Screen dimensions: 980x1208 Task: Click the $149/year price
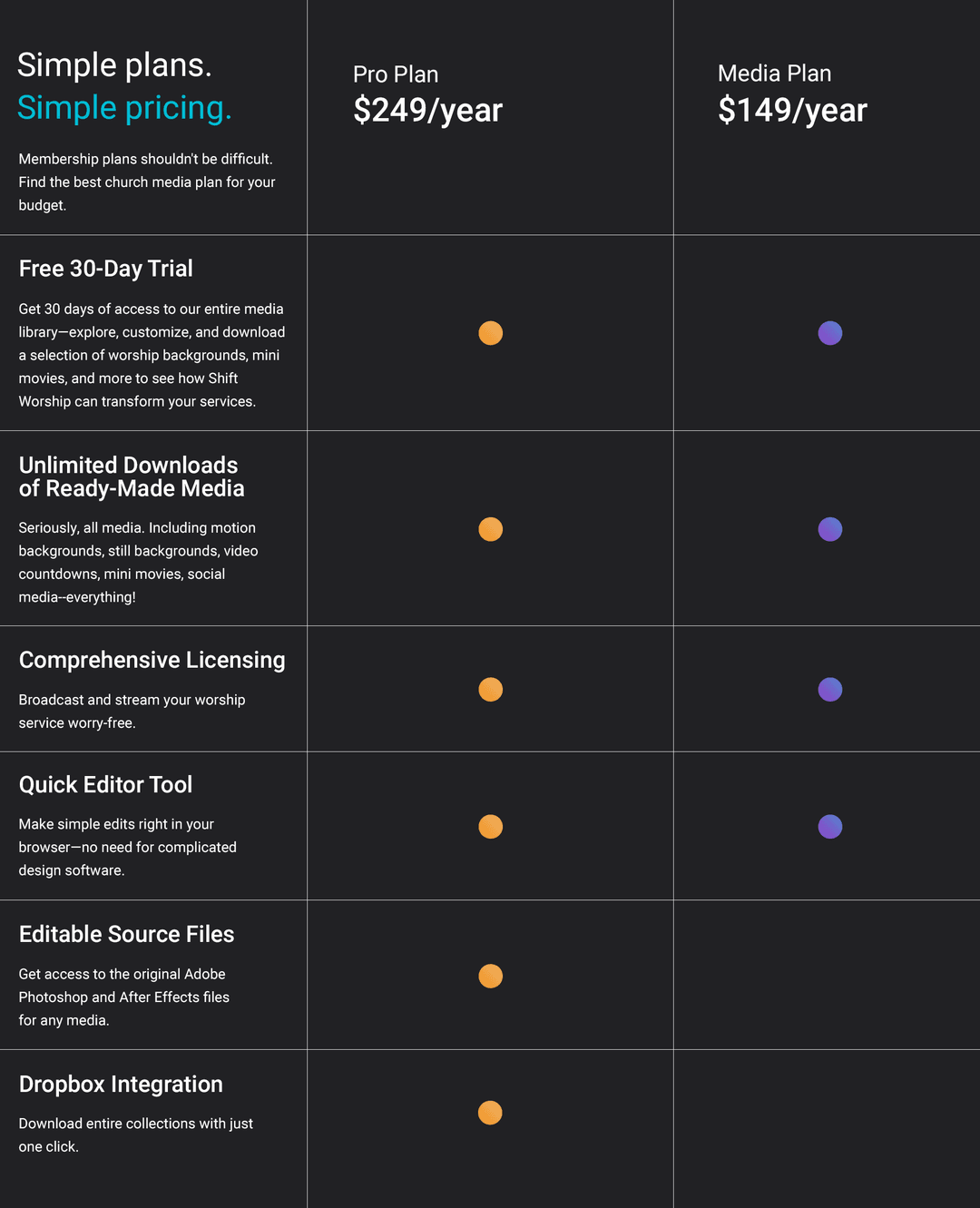[x=792, y=110]
